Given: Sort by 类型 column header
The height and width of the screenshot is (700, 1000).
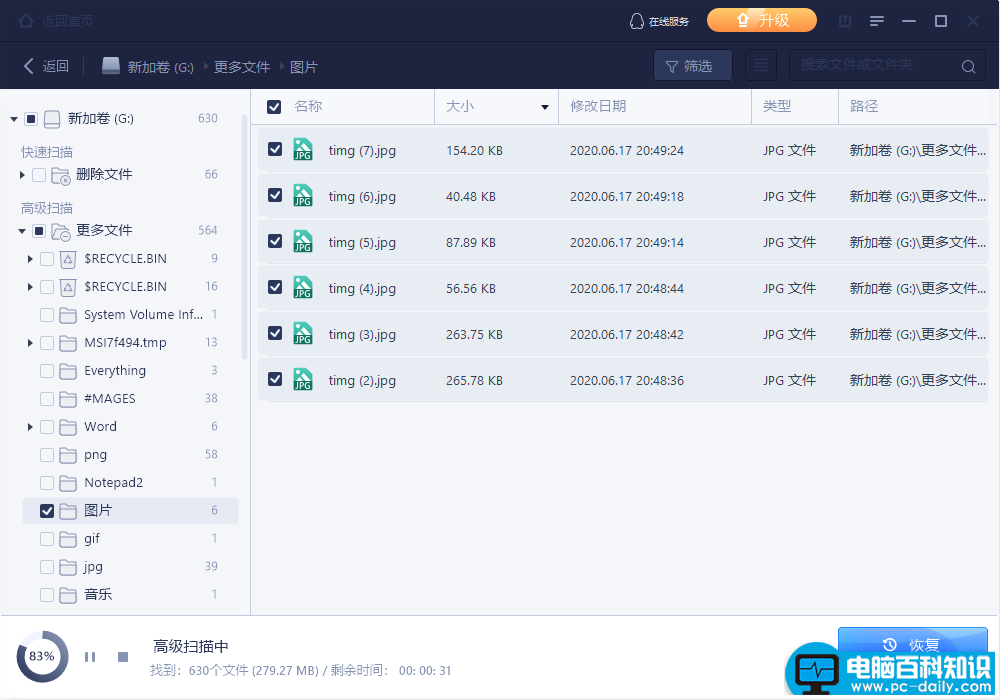Looking at the screenshot, I should pyautogui.click(x=777, y=106).
